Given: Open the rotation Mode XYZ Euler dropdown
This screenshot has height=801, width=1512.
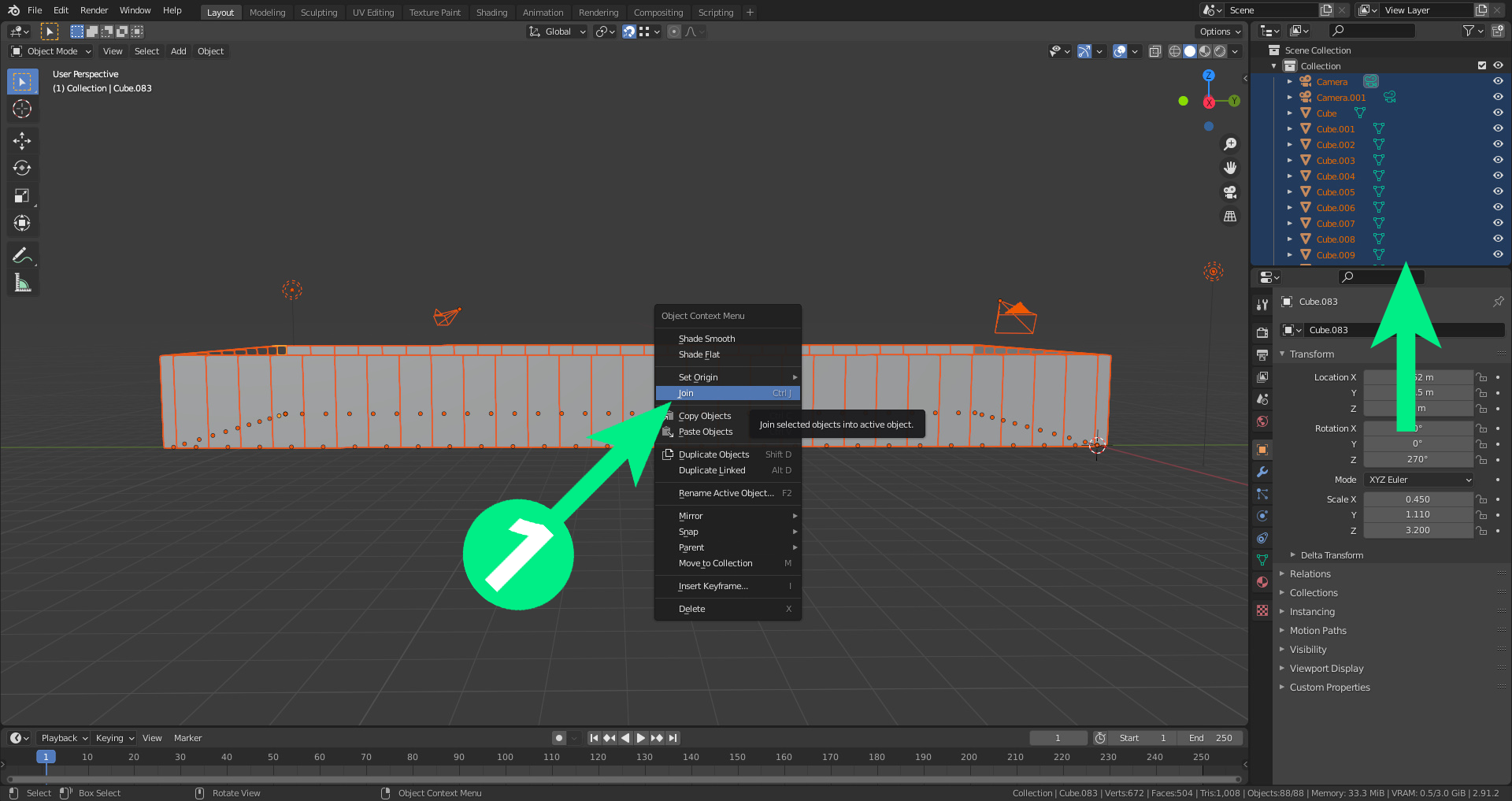Looking at the screenshot, I should tap(1418, 480).
